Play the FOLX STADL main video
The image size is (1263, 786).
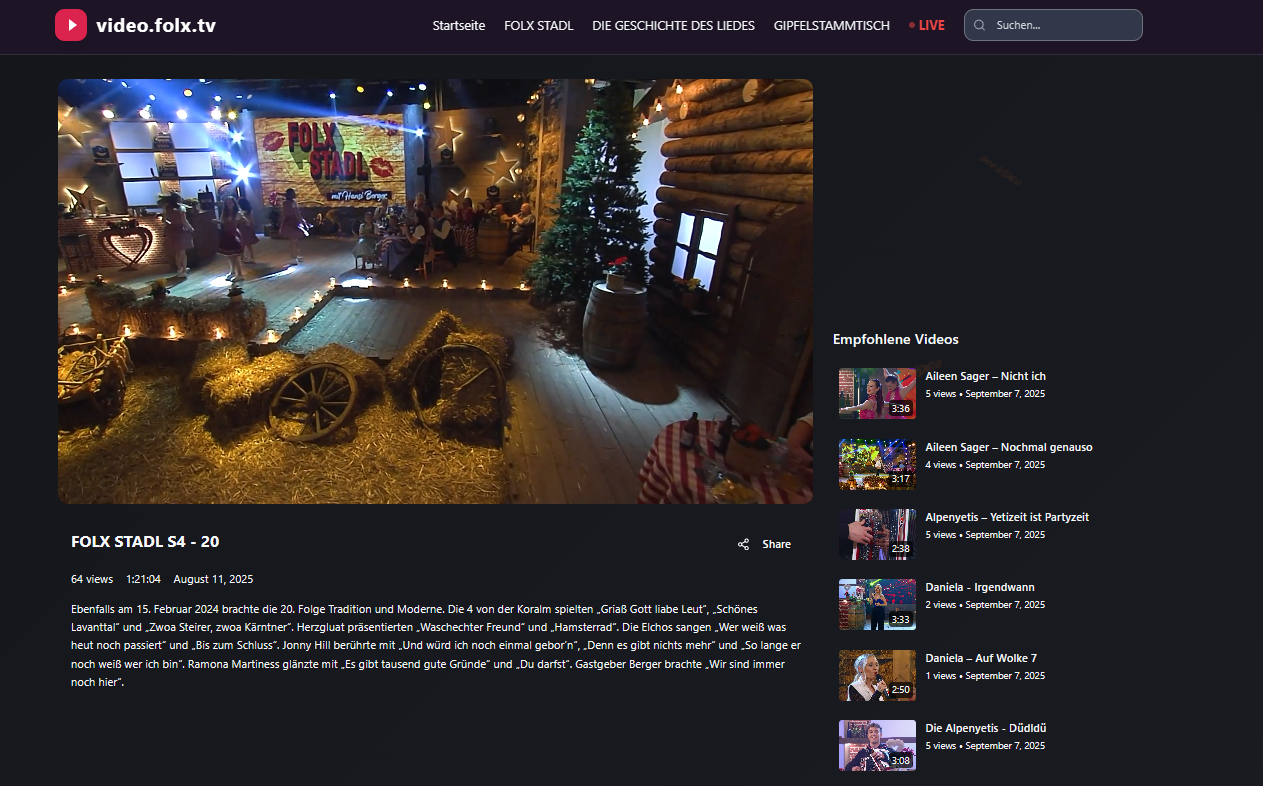[435, 291]
